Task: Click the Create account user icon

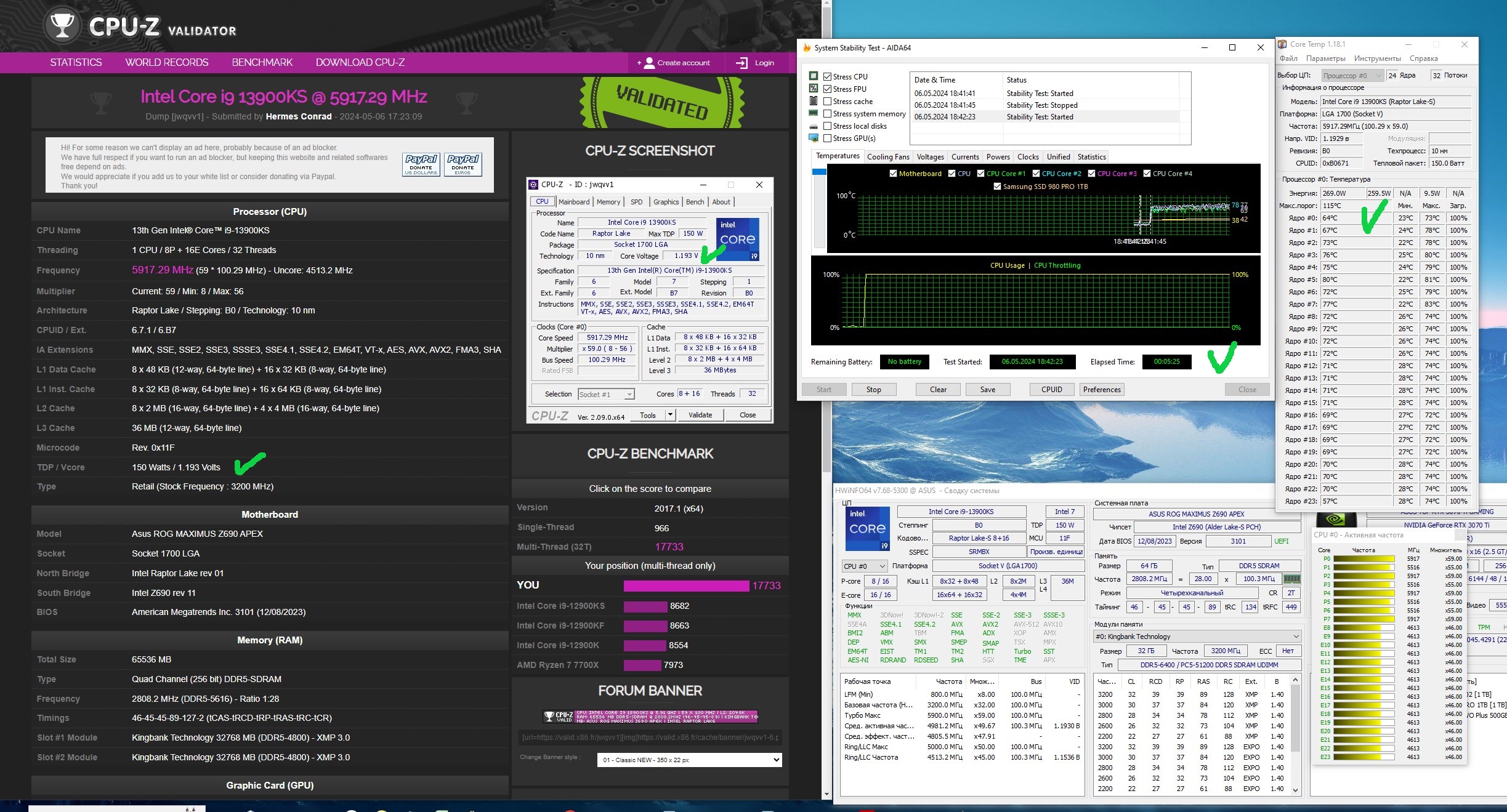Action: click(x=649, y=63)
